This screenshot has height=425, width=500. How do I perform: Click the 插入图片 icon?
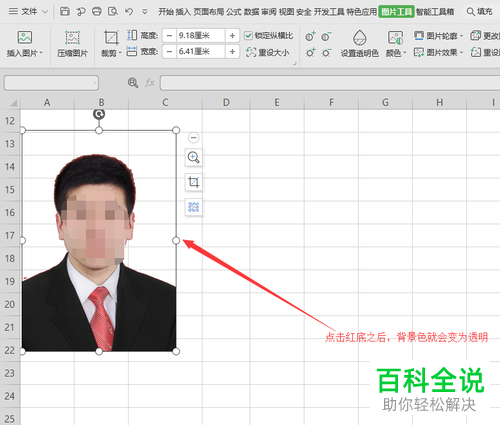25,37
